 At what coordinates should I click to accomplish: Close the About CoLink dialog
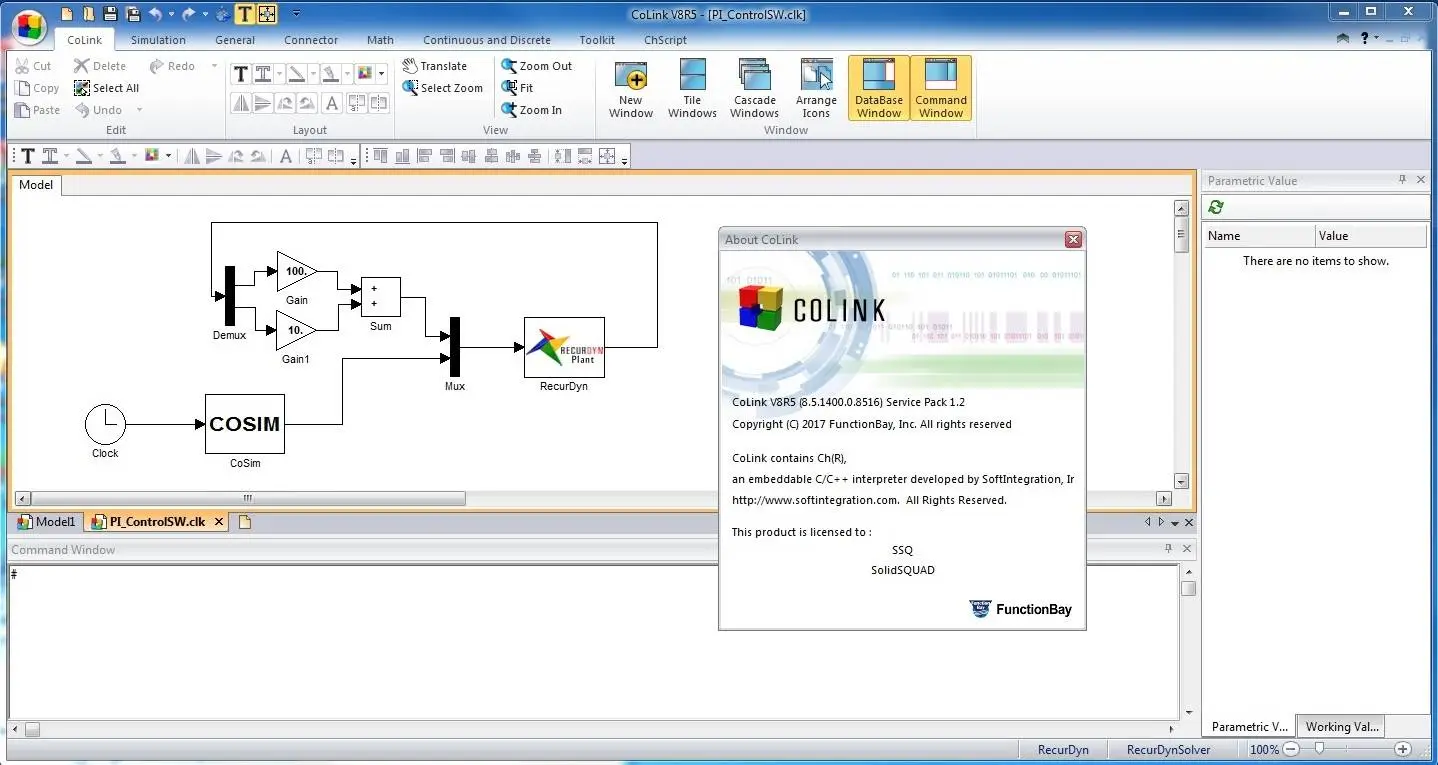[x=1073, y=239]
